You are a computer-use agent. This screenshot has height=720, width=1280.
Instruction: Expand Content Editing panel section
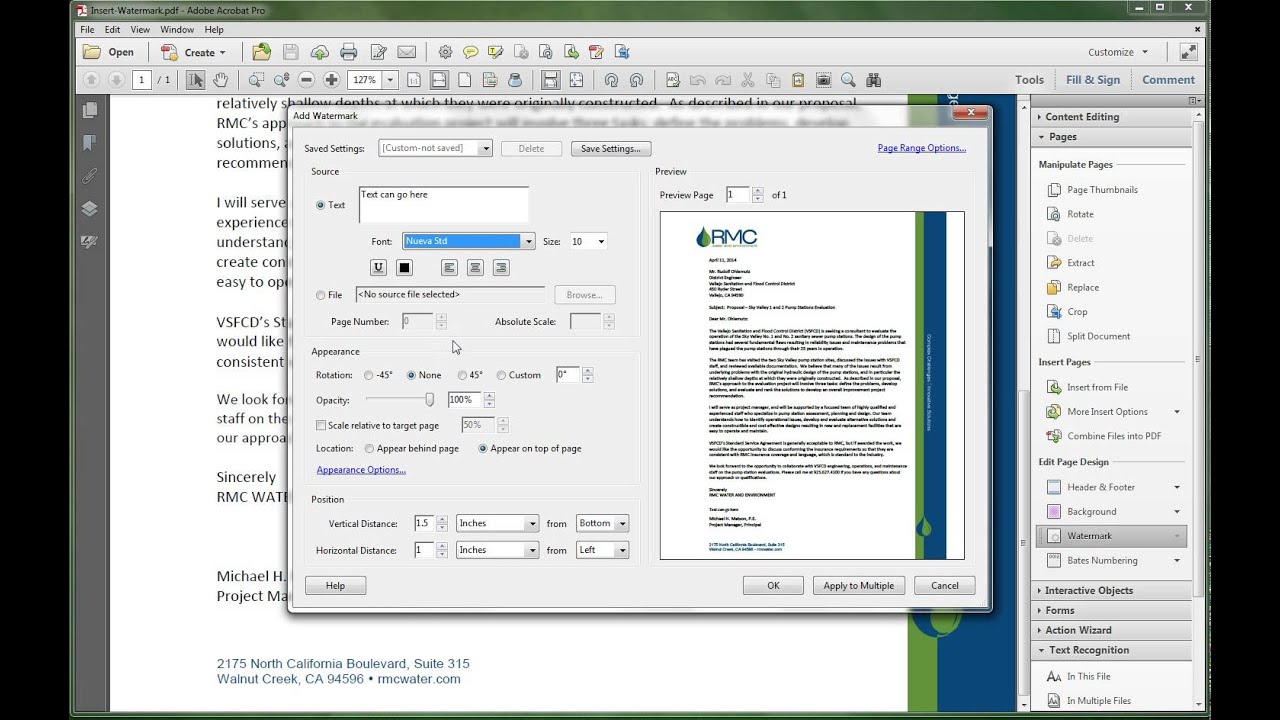(x=1040, y=117)
